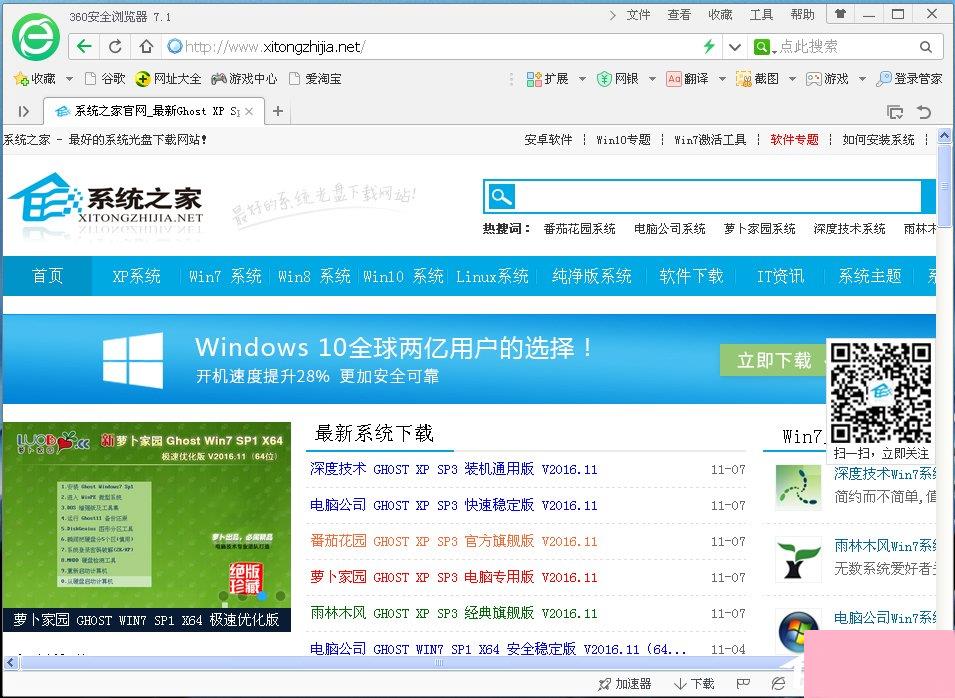Open the 文件 menu

click(x=638, y=15)
